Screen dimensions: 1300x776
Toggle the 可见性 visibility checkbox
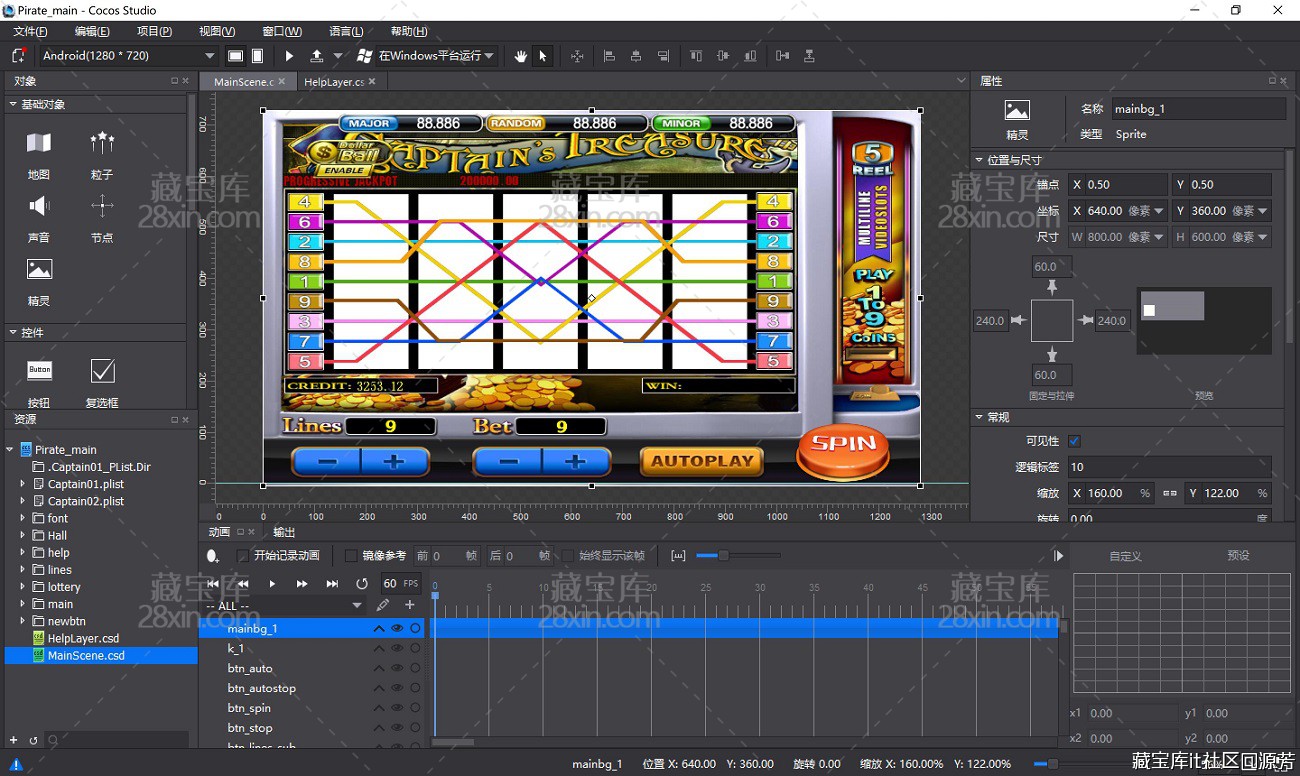coord(1074,441)
